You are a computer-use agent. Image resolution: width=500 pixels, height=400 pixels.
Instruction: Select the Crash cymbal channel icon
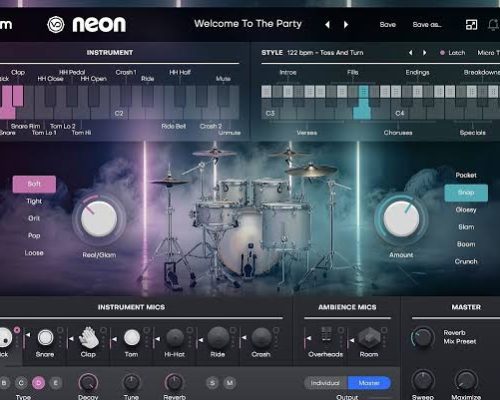tap(261, 337)
